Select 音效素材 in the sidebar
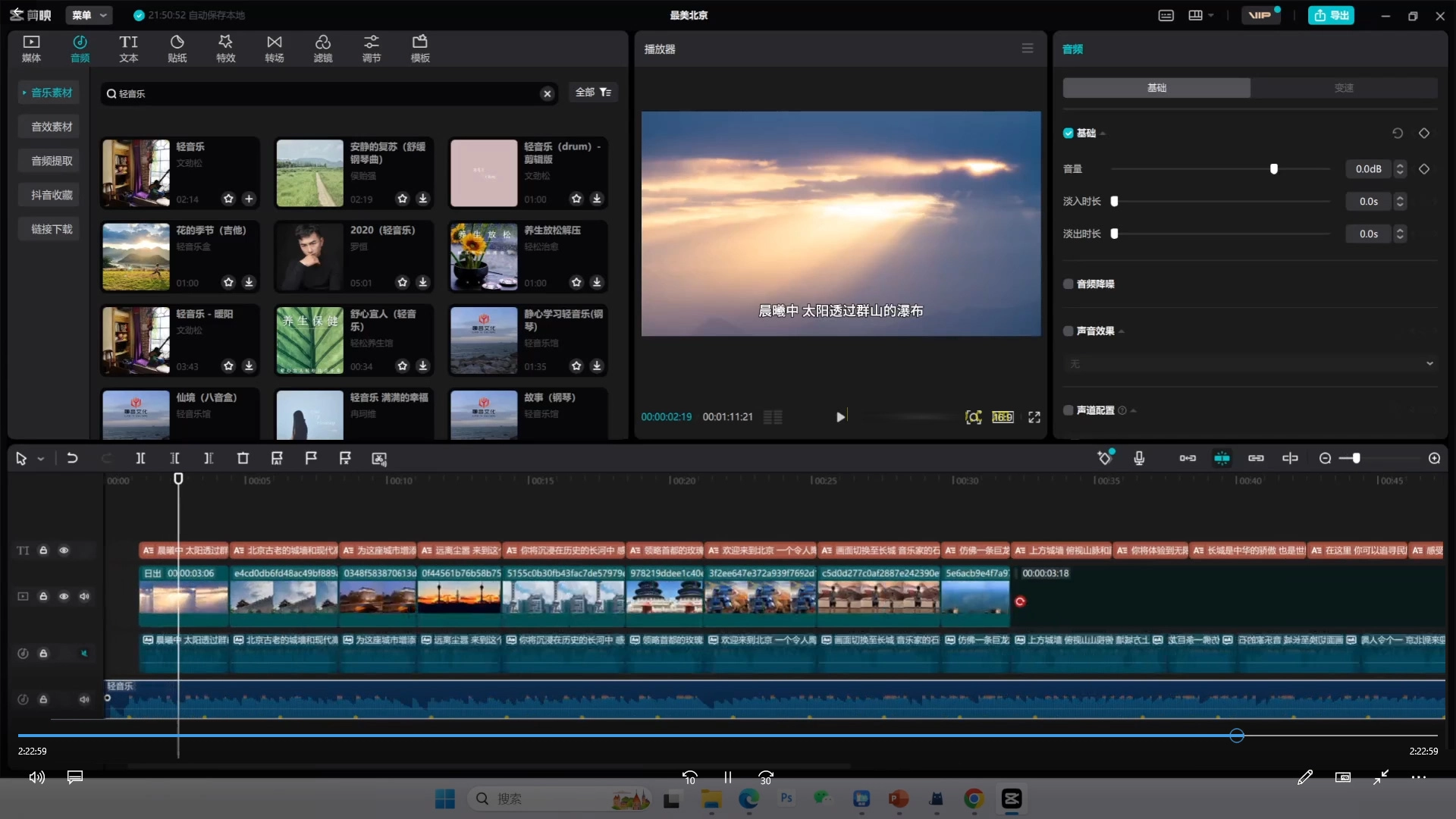This screenshot has width=1456, height=819. (x=52, y=127)
